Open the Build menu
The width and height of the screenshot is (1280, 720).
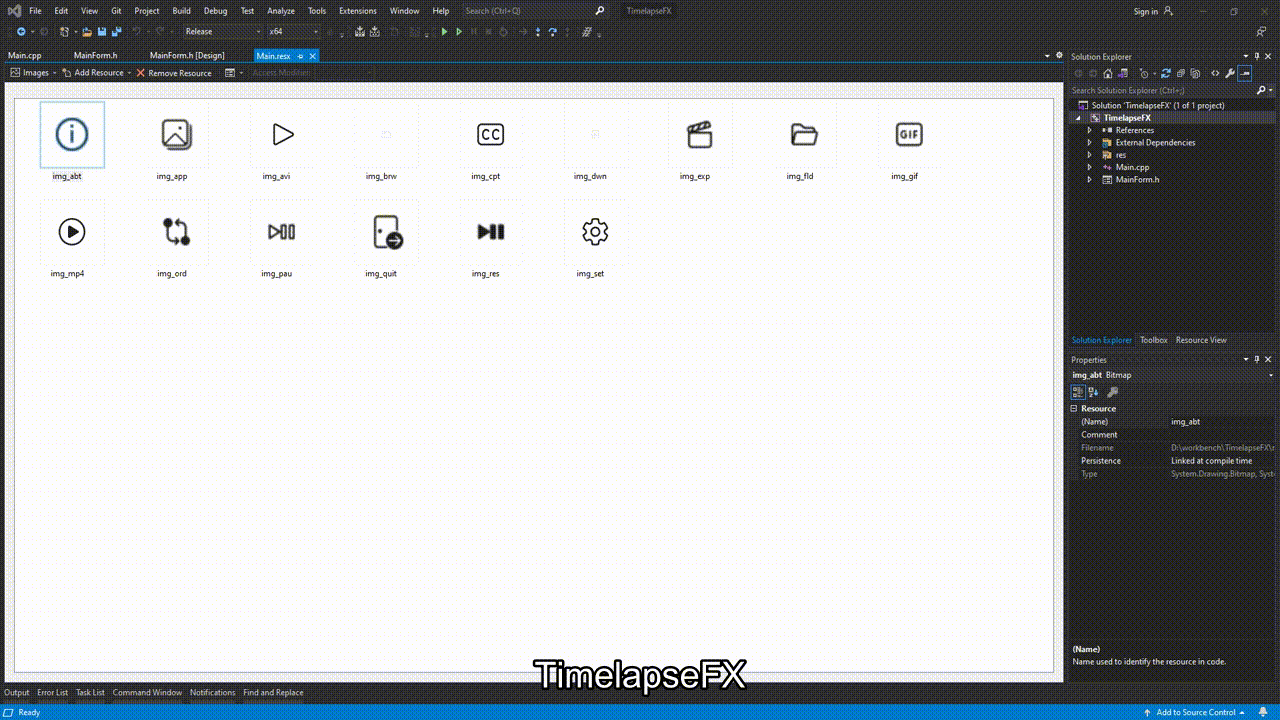pyautogui.click(x=181, y=11)
